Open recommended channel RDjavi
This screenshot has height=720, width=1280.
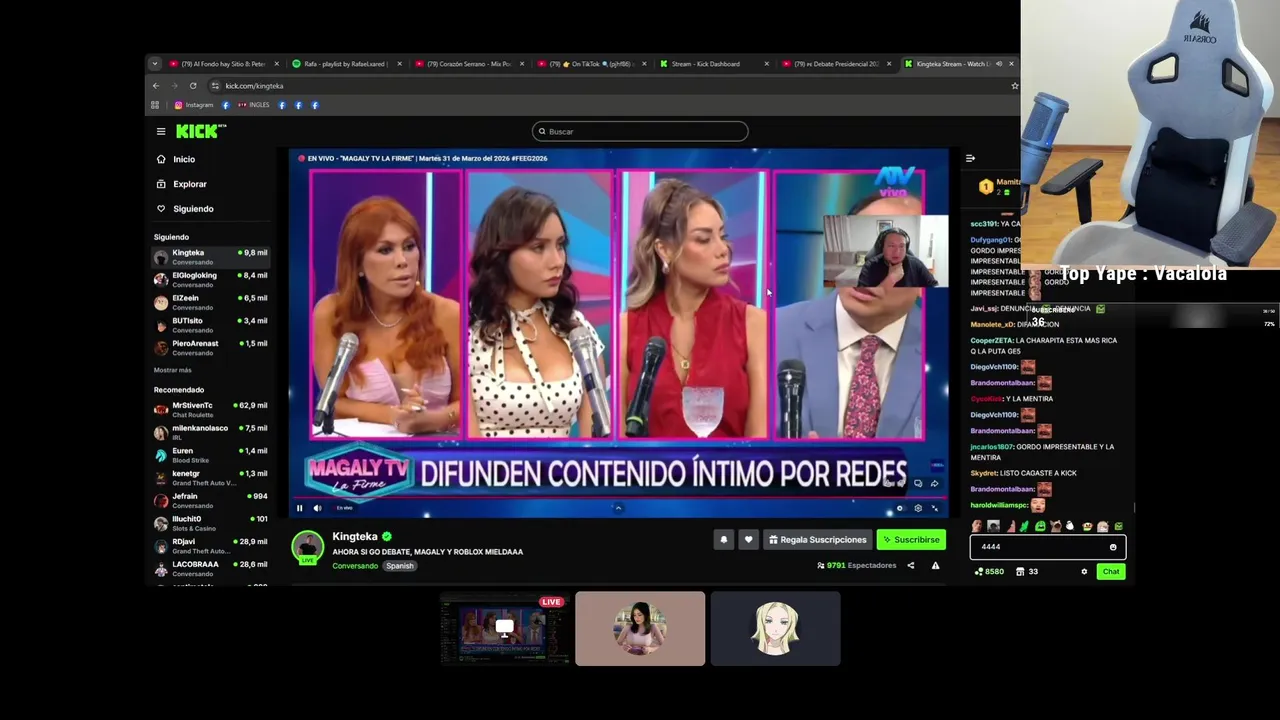[x=211, y=546]
